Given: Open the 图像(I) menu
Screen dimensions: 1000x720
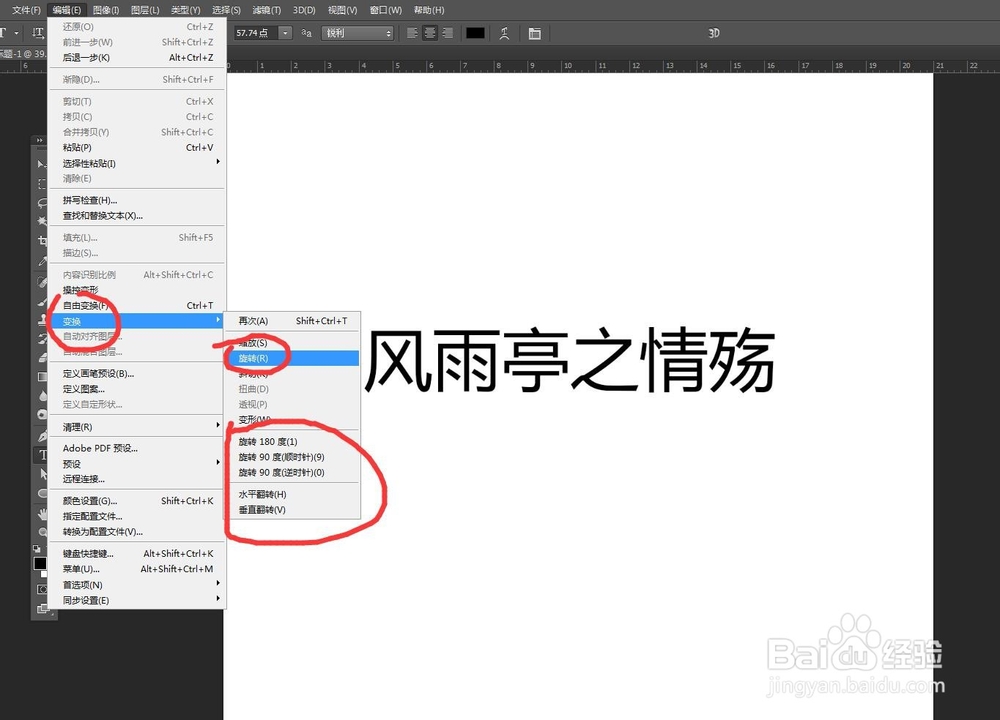Looking at the screenshot, I should pyautogui.click(x=106, y=10).
